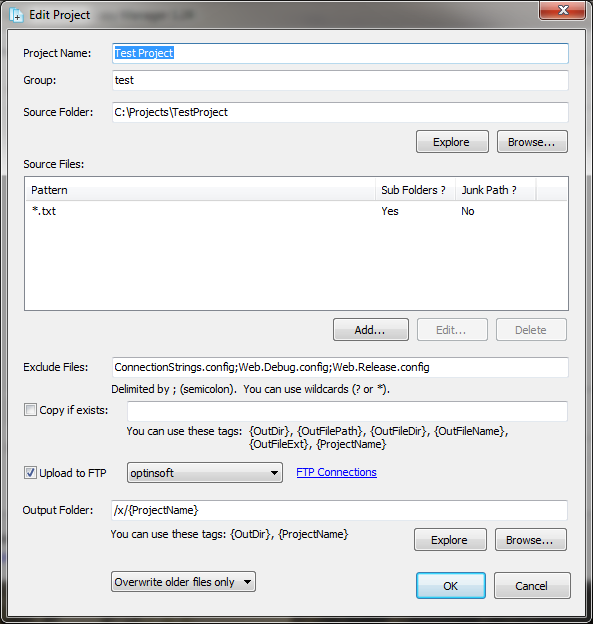The height and width of the screenshot is (624, 593).
Task: Click the Edit Project title bar icon
Action: (16, 15)
